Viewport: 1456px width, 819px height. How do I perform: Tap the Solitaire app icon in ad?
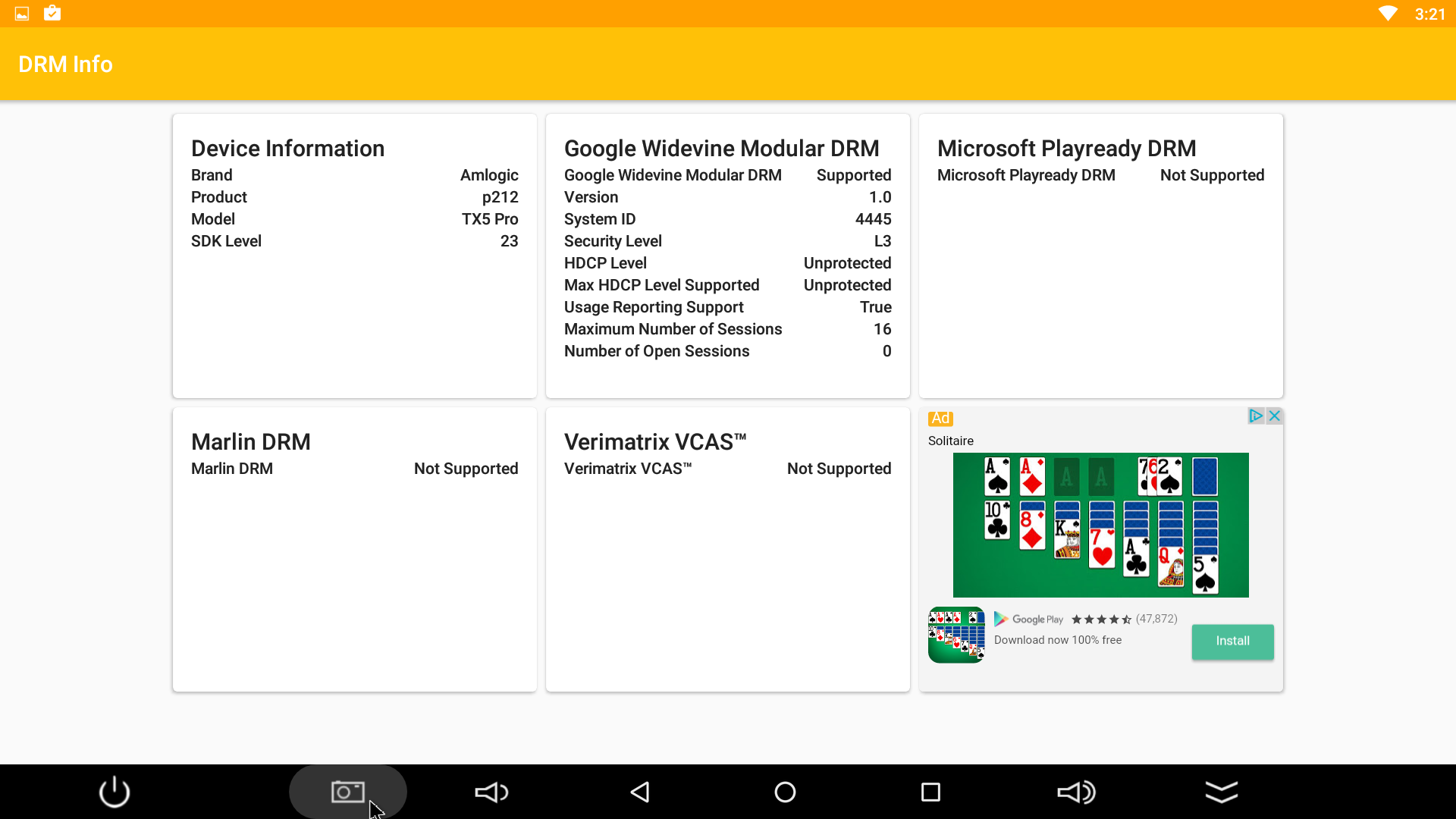[x=956, y=635]
